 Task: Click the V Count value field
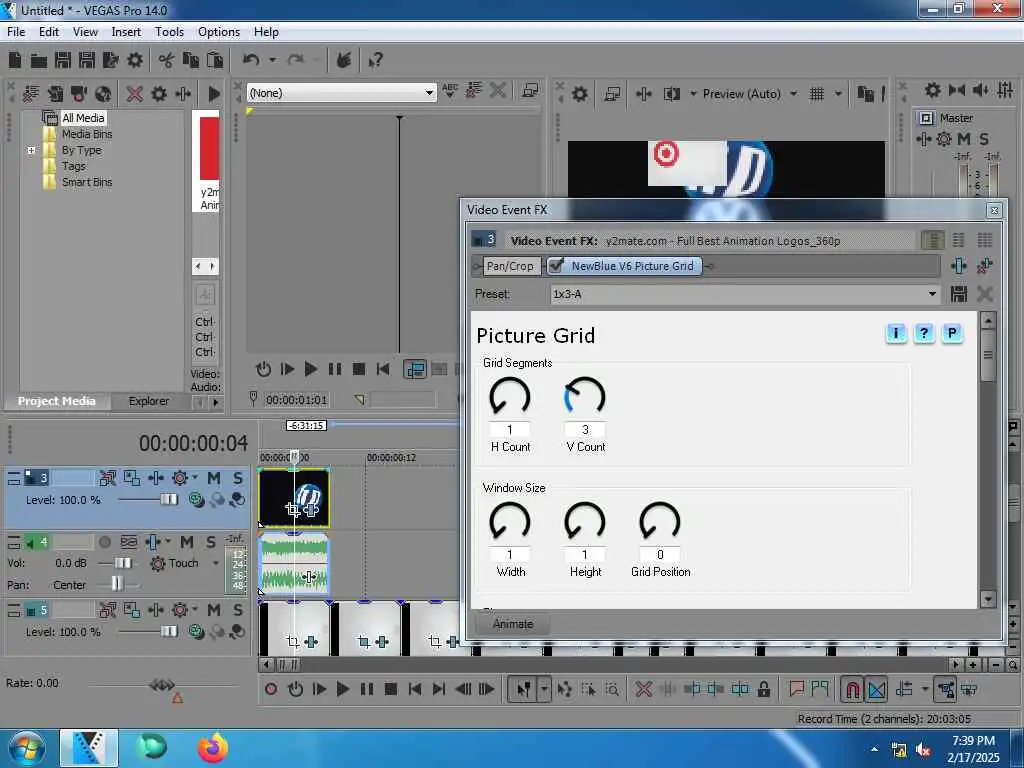coord(585,430)
